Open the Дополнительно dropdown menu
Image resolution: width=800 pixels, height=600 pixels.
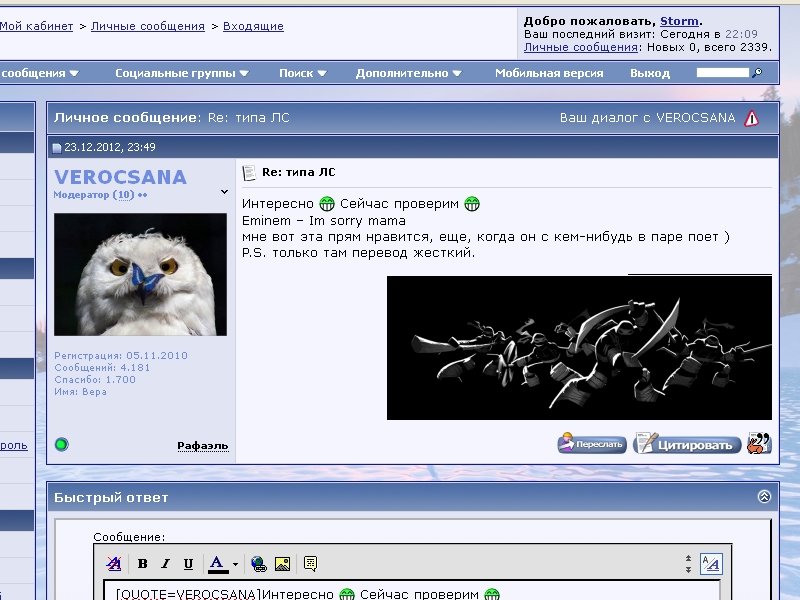pos(408,73)
